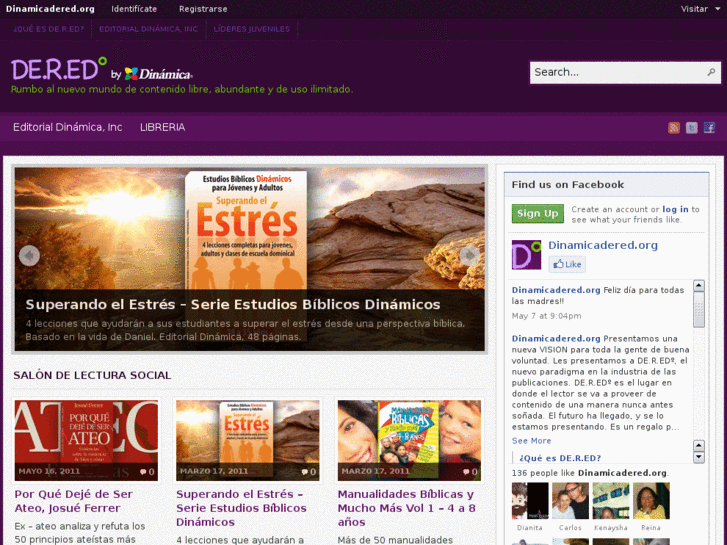
Task: Click the Find us on Facebook heading
Action: point(568,185)
